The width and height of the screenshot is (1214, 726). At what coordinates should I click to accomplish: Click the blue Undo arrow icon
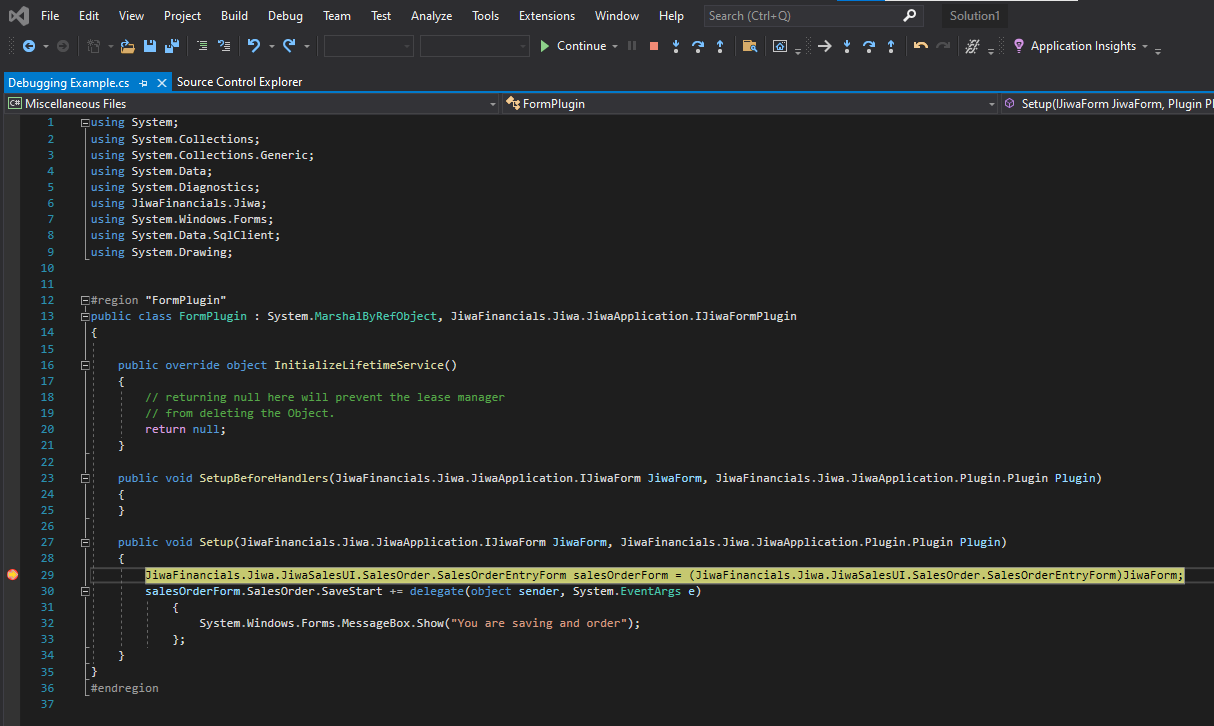(x=254, y=46)
